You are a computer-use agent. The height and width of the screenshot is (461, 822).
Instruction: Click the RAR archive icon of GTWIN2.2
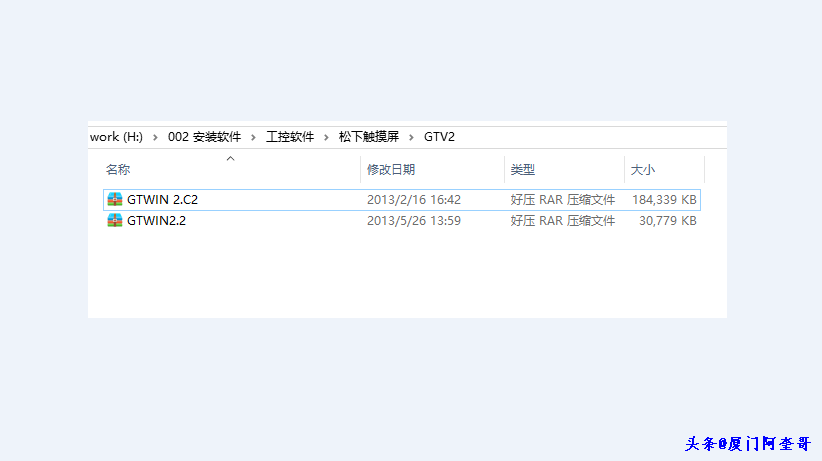(x=115, y=221)
